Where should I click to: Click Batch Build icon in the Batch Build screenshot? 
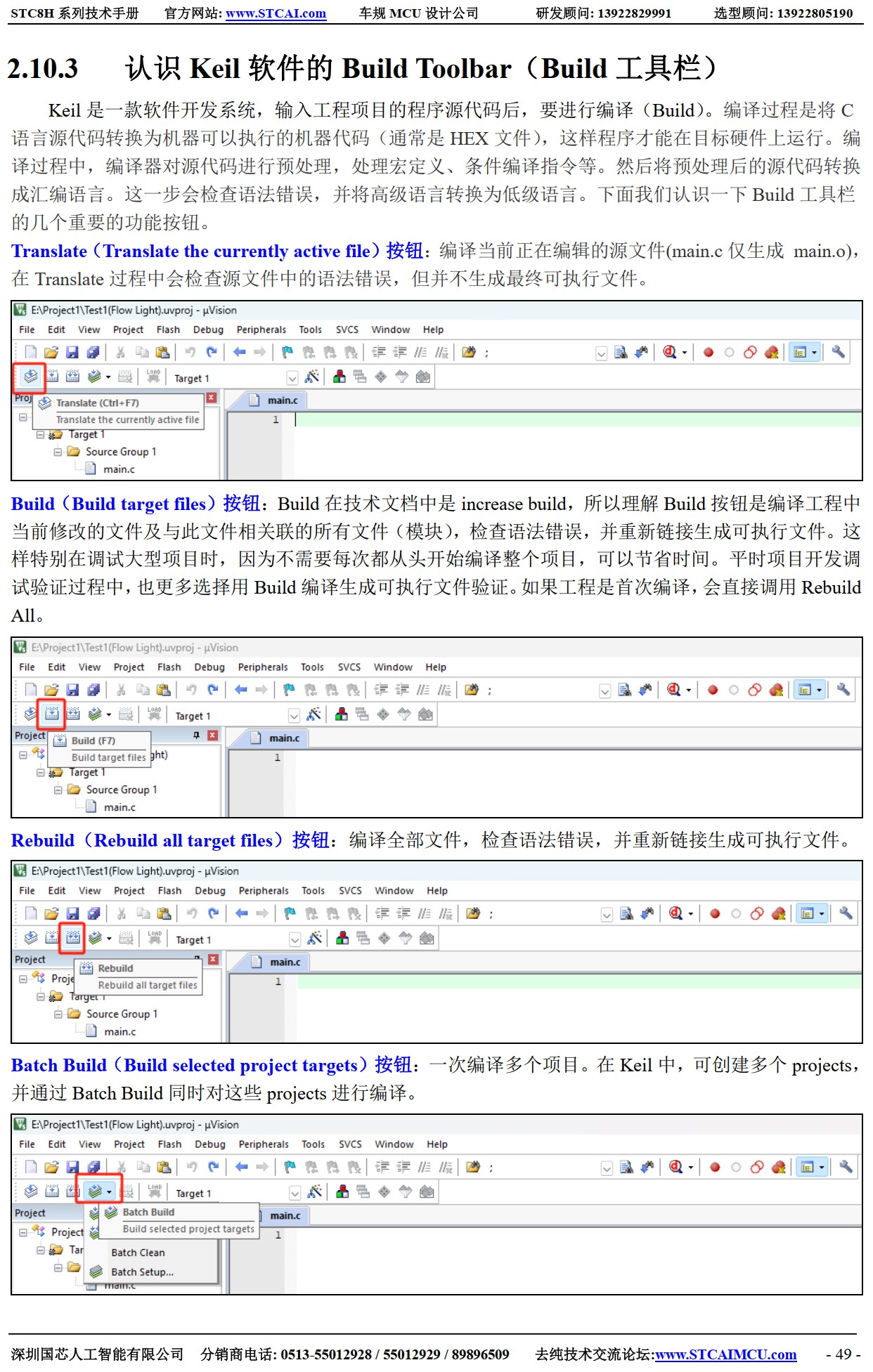point(95,1191)
